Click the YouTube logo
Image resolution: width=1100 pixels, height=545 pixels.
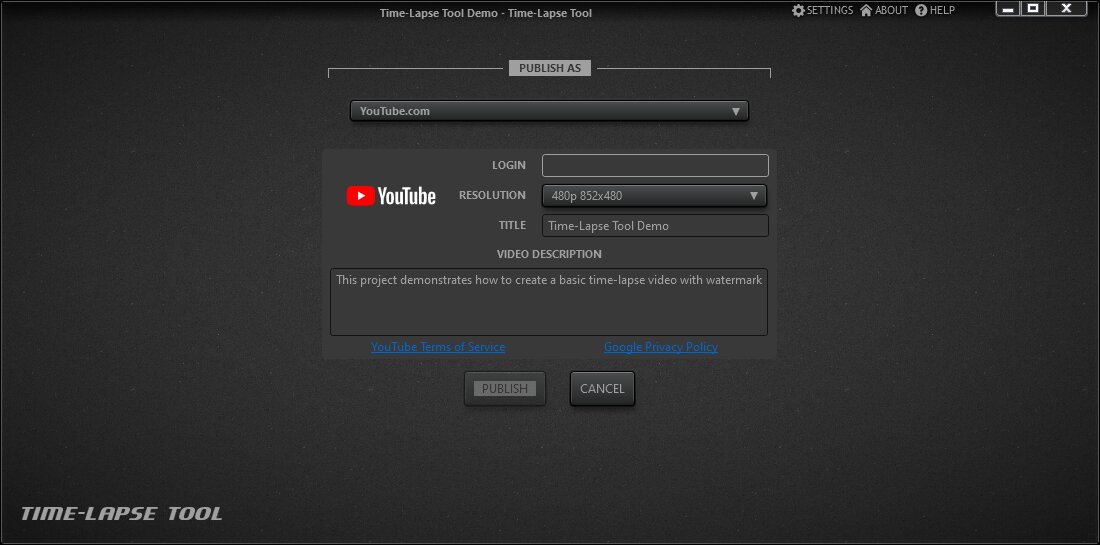tap(391, 196)
